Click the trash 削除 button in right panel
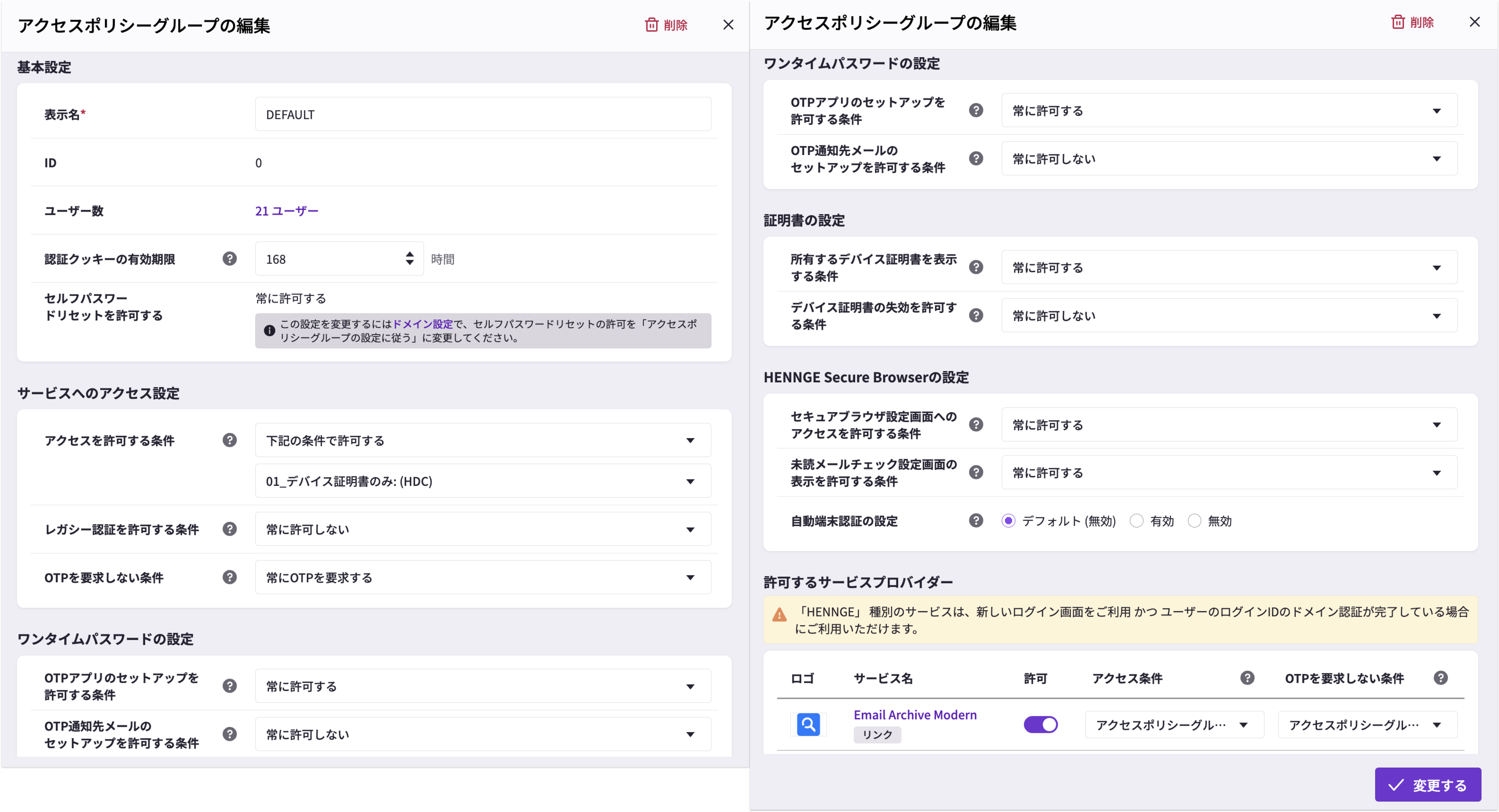This screenshot has width=1499, height=812. coord(1412,22)
